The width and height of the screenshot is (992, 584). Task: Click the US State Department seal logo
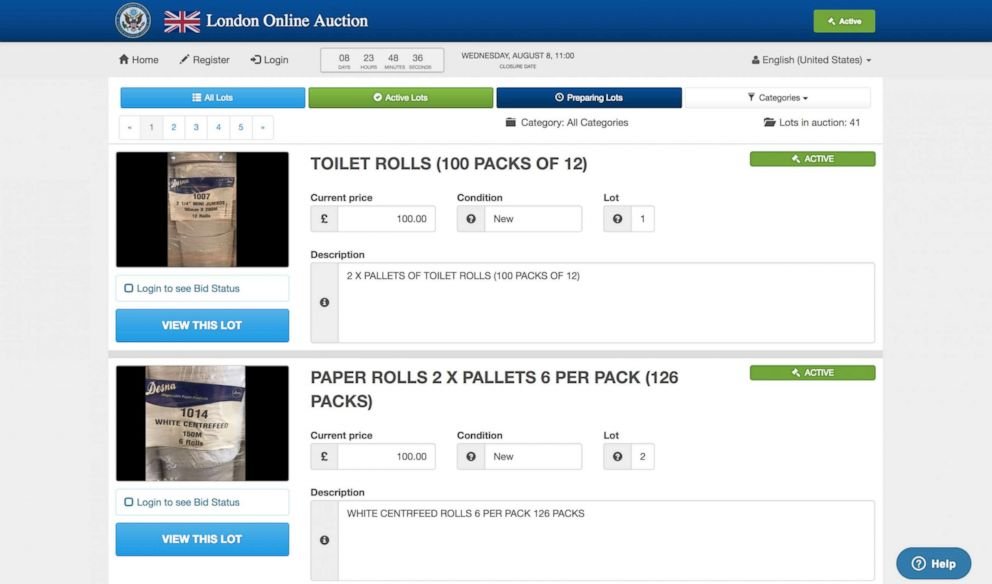point(133,20)
